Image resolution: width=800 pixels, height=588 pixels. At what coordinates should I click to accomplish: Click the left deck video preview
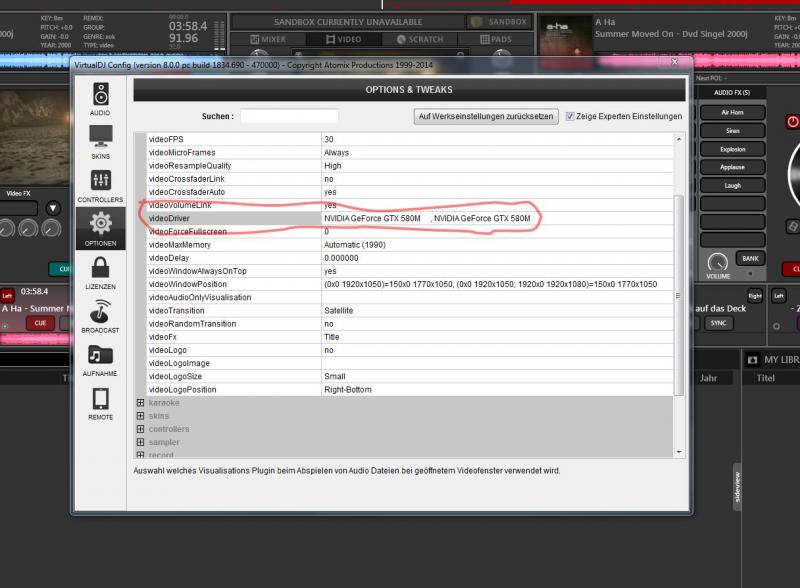click(x=35, y=138)
